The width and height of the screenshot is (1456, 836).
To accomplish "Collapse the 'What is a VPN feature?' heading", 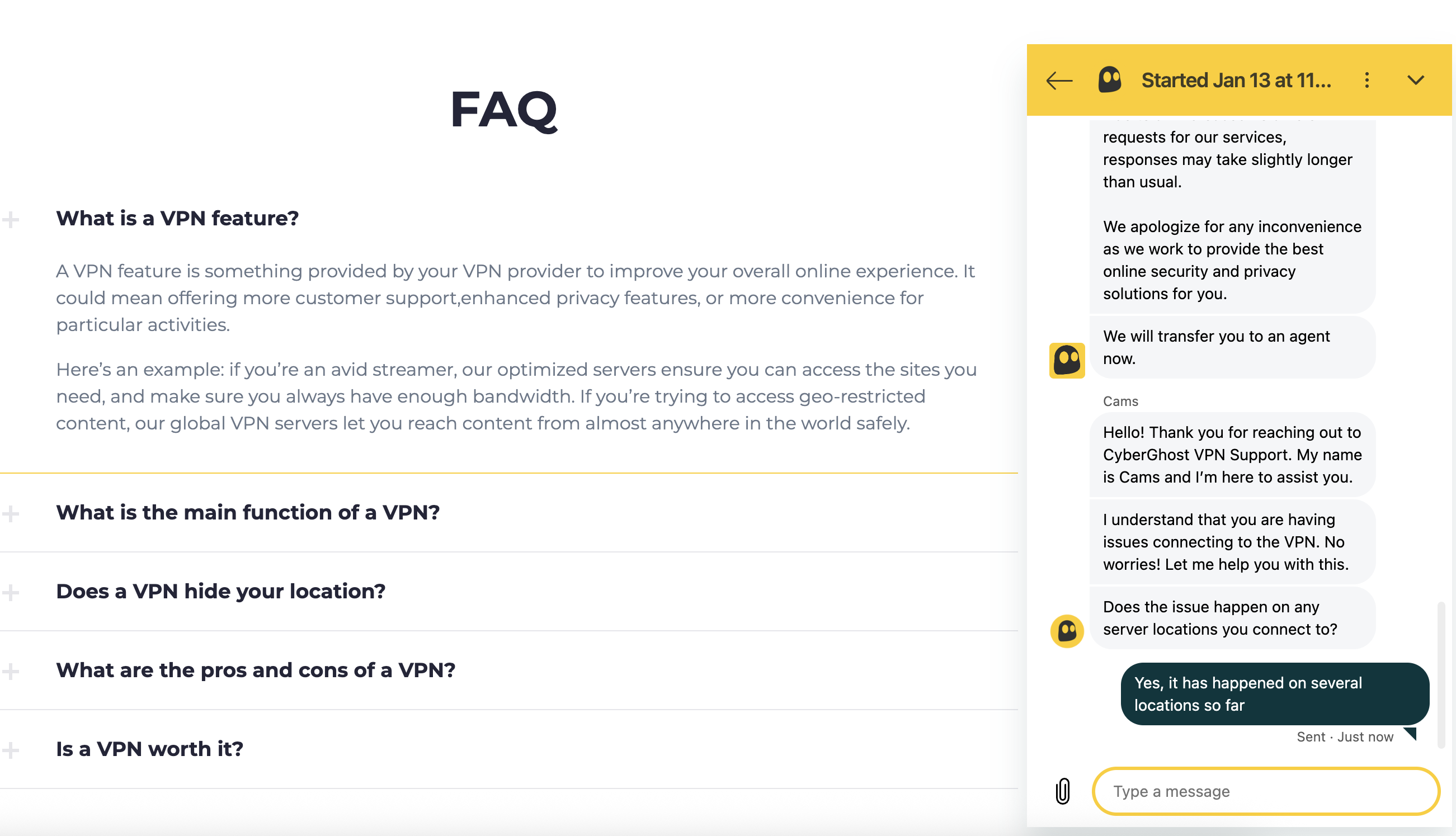I will point(177,218).
